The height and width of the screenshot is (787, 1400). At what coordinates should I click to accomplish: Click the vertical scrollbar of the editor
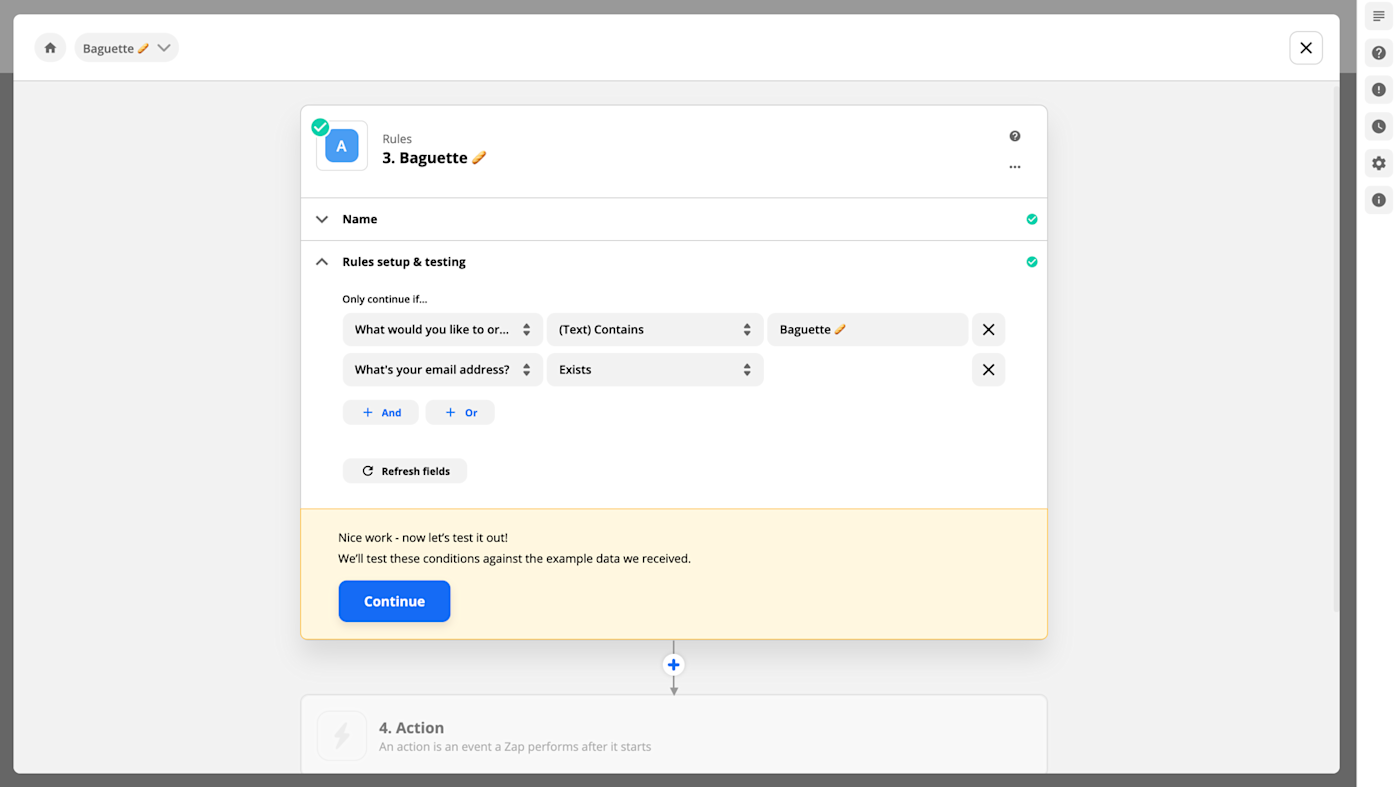click(x=1336, y=348)
